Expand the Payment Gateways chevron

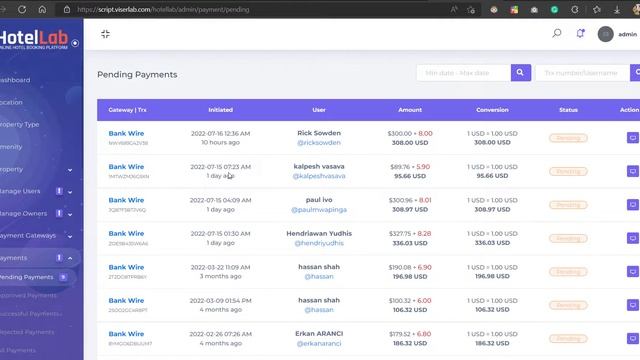70,236
